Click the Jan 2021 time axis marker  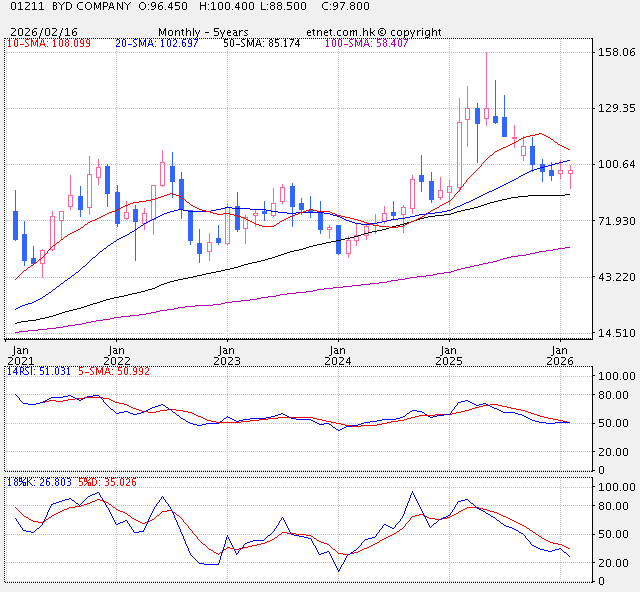[20, 355]
